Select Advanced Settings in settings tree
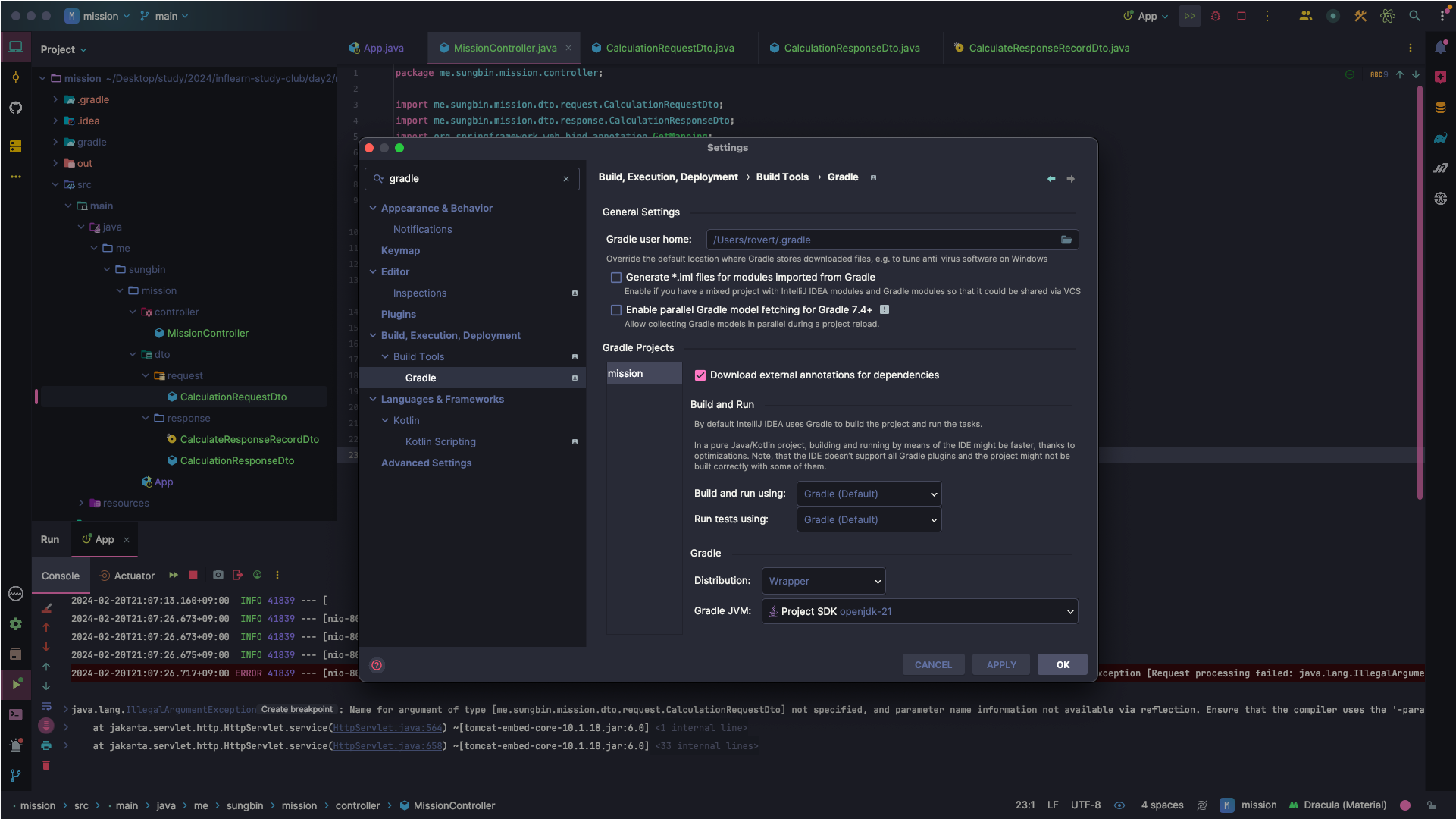The height and width of the screenshot is (819, 1456). [x=426, y=463]
